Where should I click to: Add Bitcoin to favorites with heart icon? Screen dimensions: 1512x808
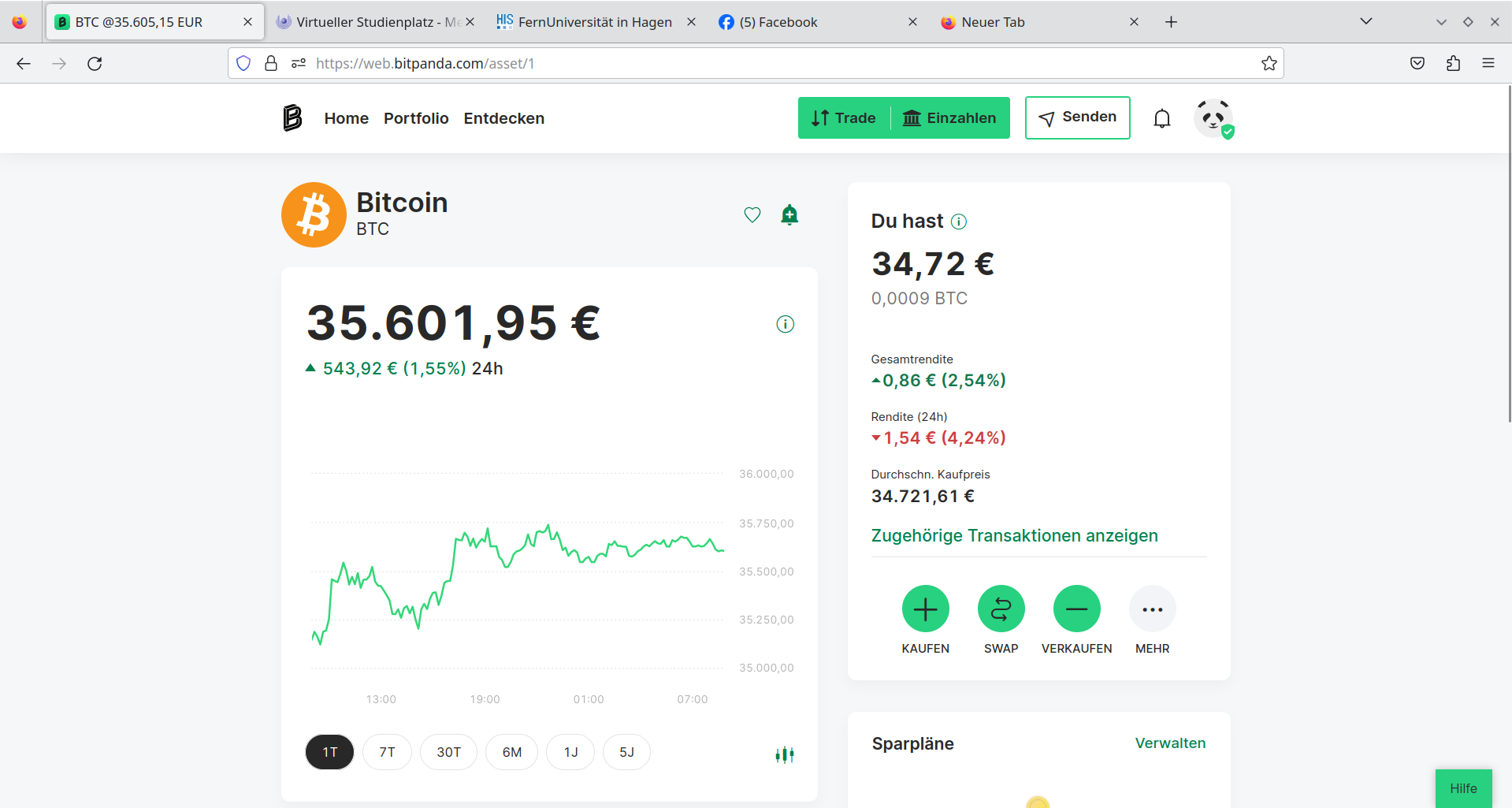[752, 214]
